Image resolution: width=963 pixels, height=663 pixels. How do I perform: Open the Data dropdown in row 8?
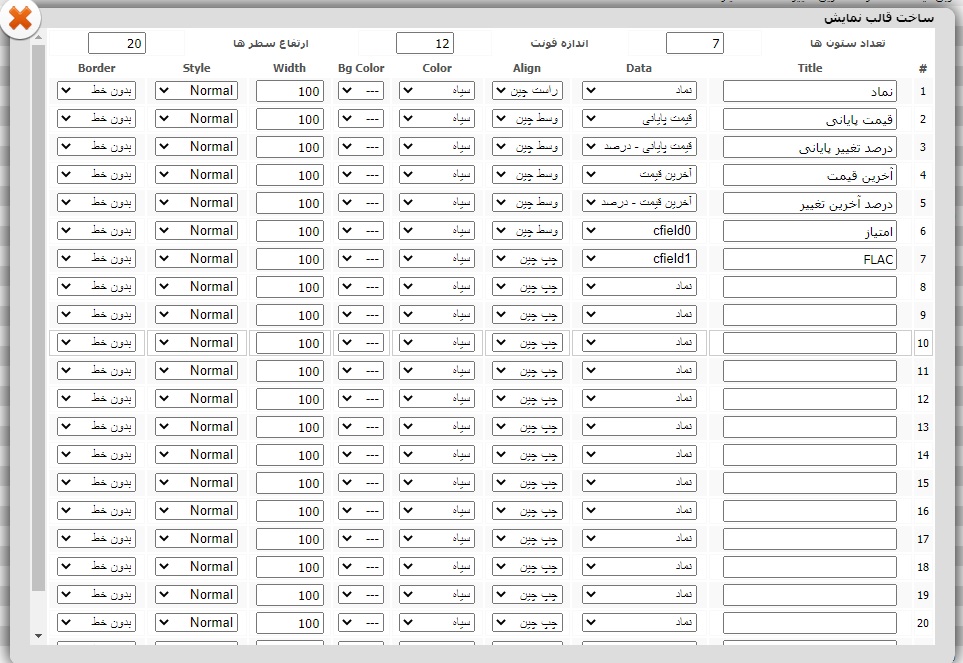639,286
